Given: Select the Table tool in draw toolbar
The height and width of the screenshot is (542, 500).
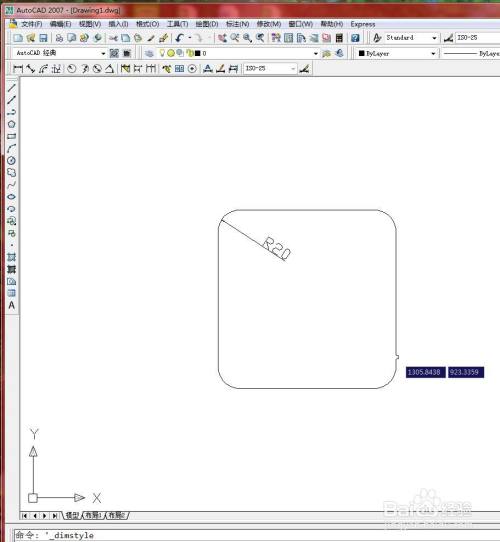Looking at the screenshot, I should point(11,293).
